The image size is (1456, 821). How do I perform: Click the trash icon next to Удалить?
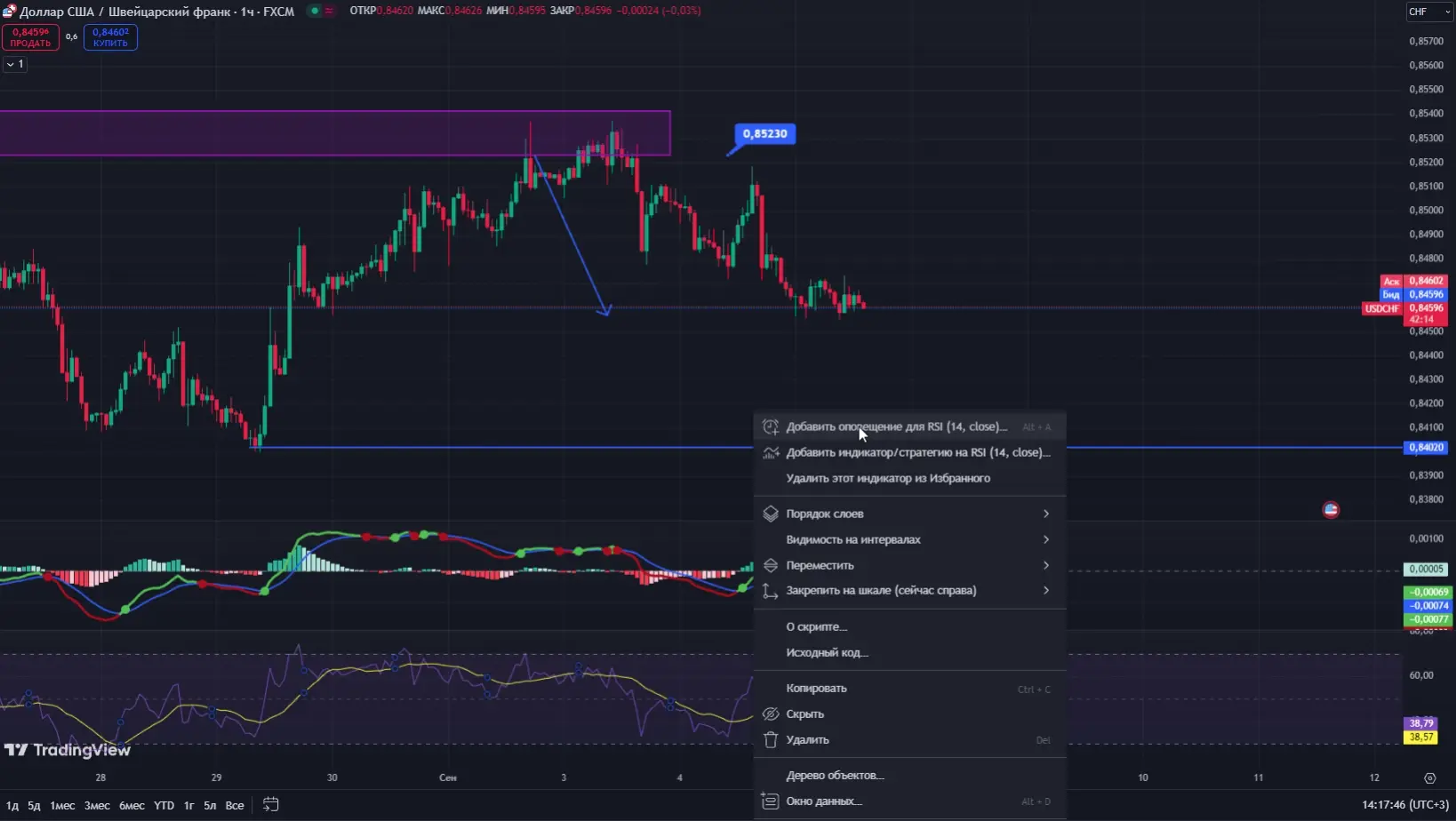(x=771, y=739)
